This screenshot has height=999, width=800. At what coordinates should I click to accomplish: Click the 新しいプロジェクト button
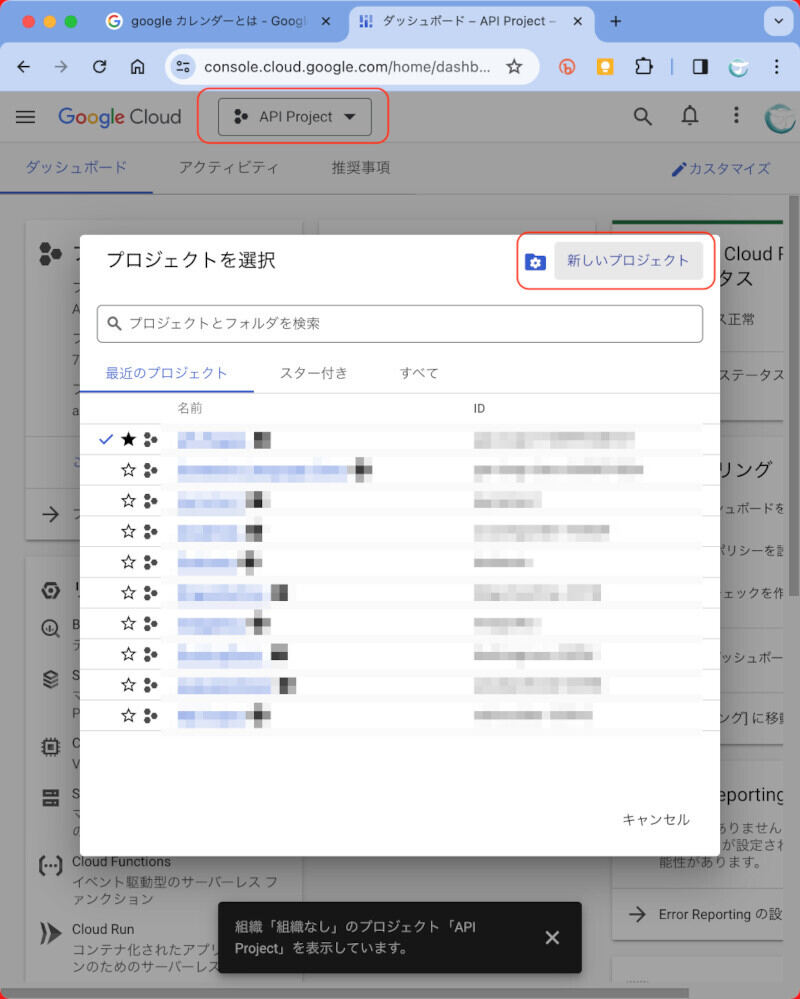coord(628,261)
